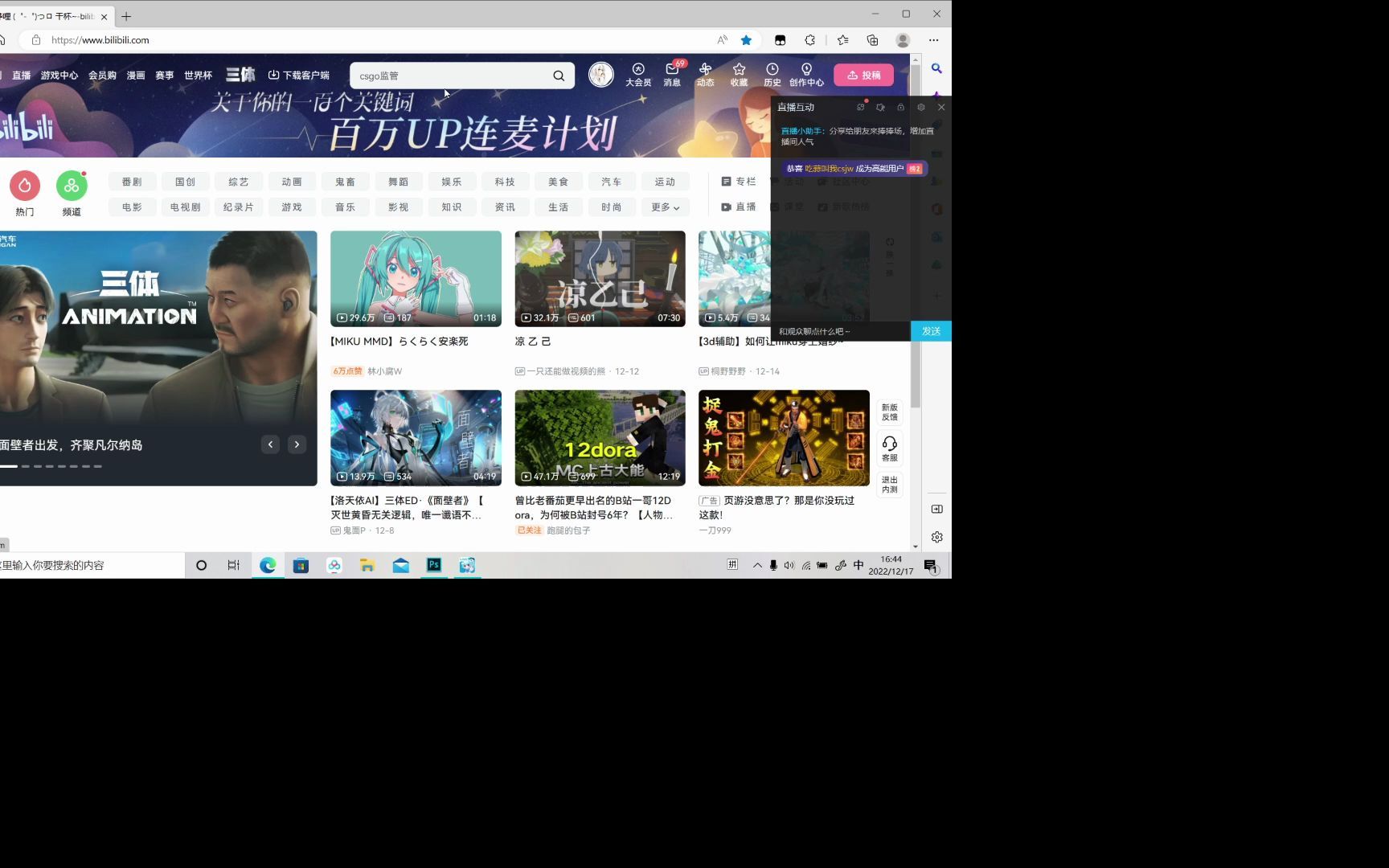Viewport: 1389px width, 868px height.
Task: Open settings gear in 直播互动 panel
Action: [921, 107]
